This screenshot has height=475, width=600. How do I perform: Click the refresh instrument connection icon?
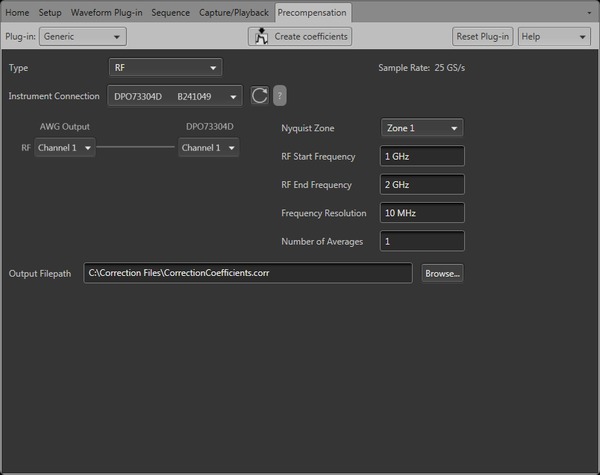click(259, 96)
